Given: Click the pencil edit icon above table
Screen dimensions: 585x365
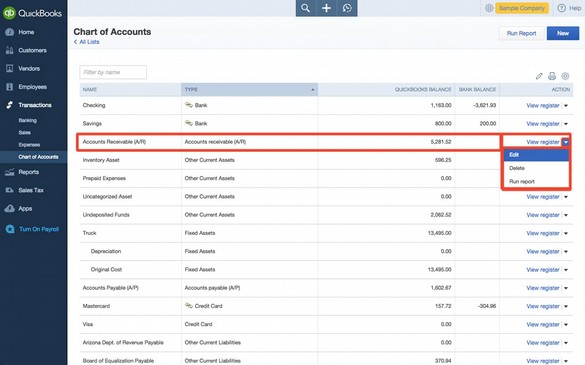Looking at the screenshot, I should (539, 76).
